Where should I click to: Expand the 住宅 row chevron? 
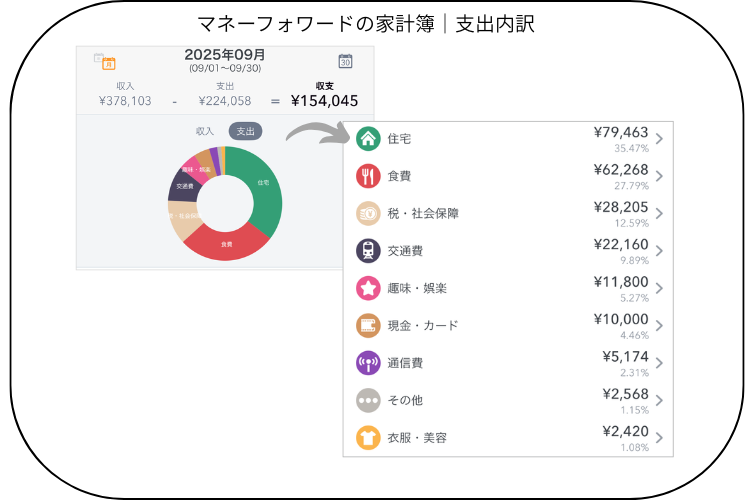click(660, 139)
